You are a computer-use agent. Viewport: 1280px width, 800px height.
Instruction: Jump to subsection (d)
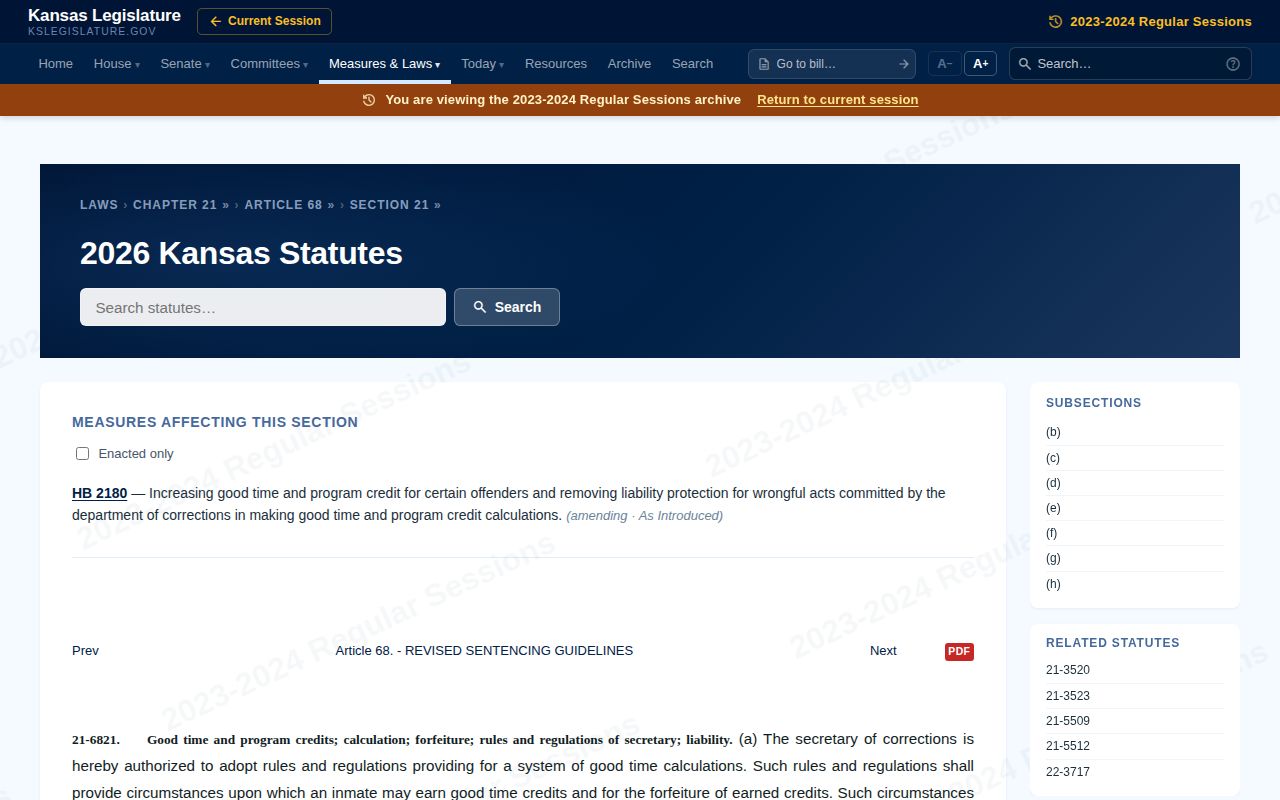click(1053, 483)
